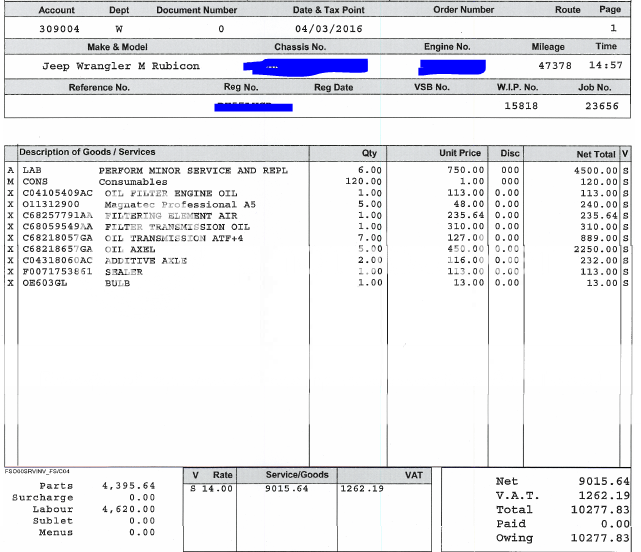The height and width of the screenshot is (552, 641).
Task: Select the vehicle Jeep Wrangler M Rubicon
Action: click(121, 66)
